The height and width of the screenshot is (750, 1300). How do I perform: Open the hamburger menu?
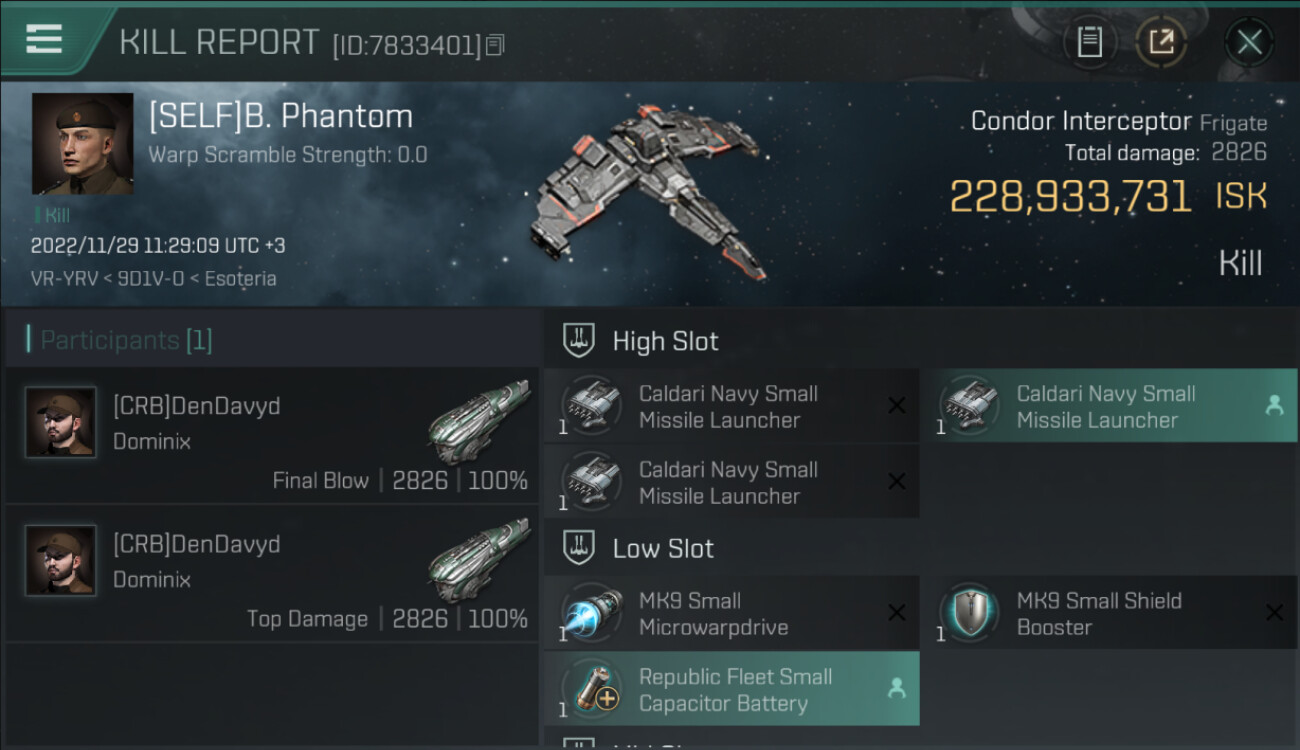pyautogui.click(x=44, y=40)
